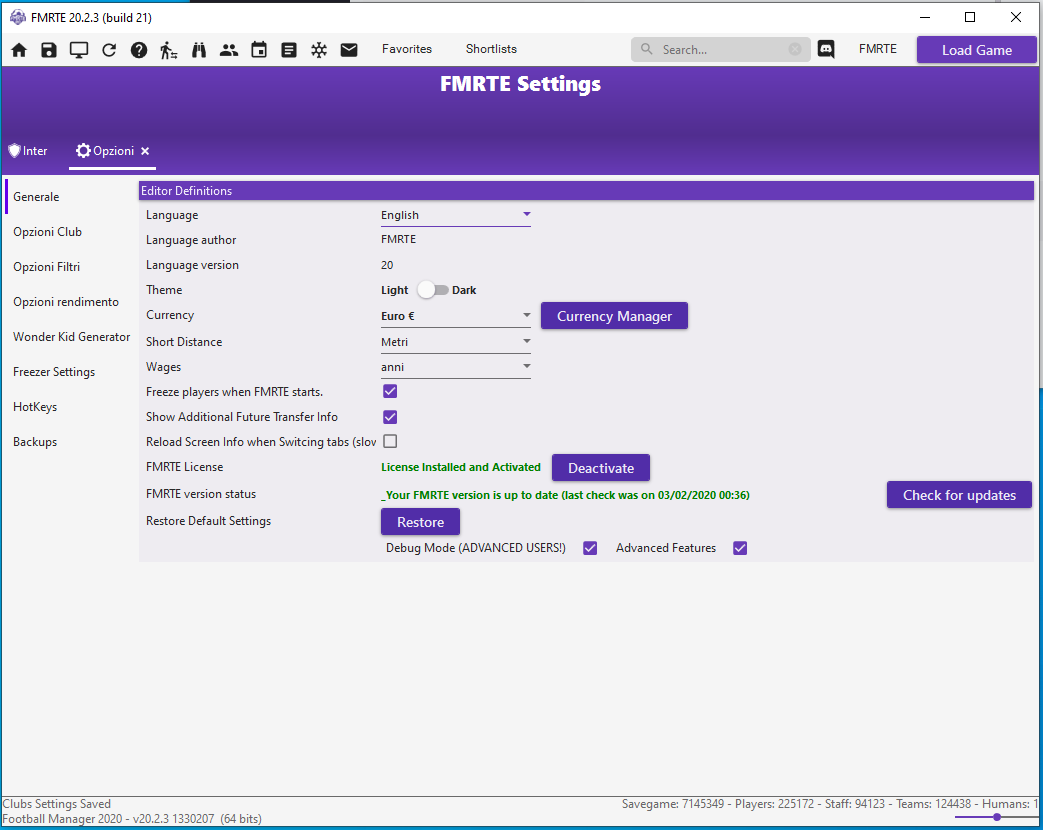Viewport: 1043px width, 830px height.
Task: Click the binoculars scouting icon
Action: [x=199, y=50]
